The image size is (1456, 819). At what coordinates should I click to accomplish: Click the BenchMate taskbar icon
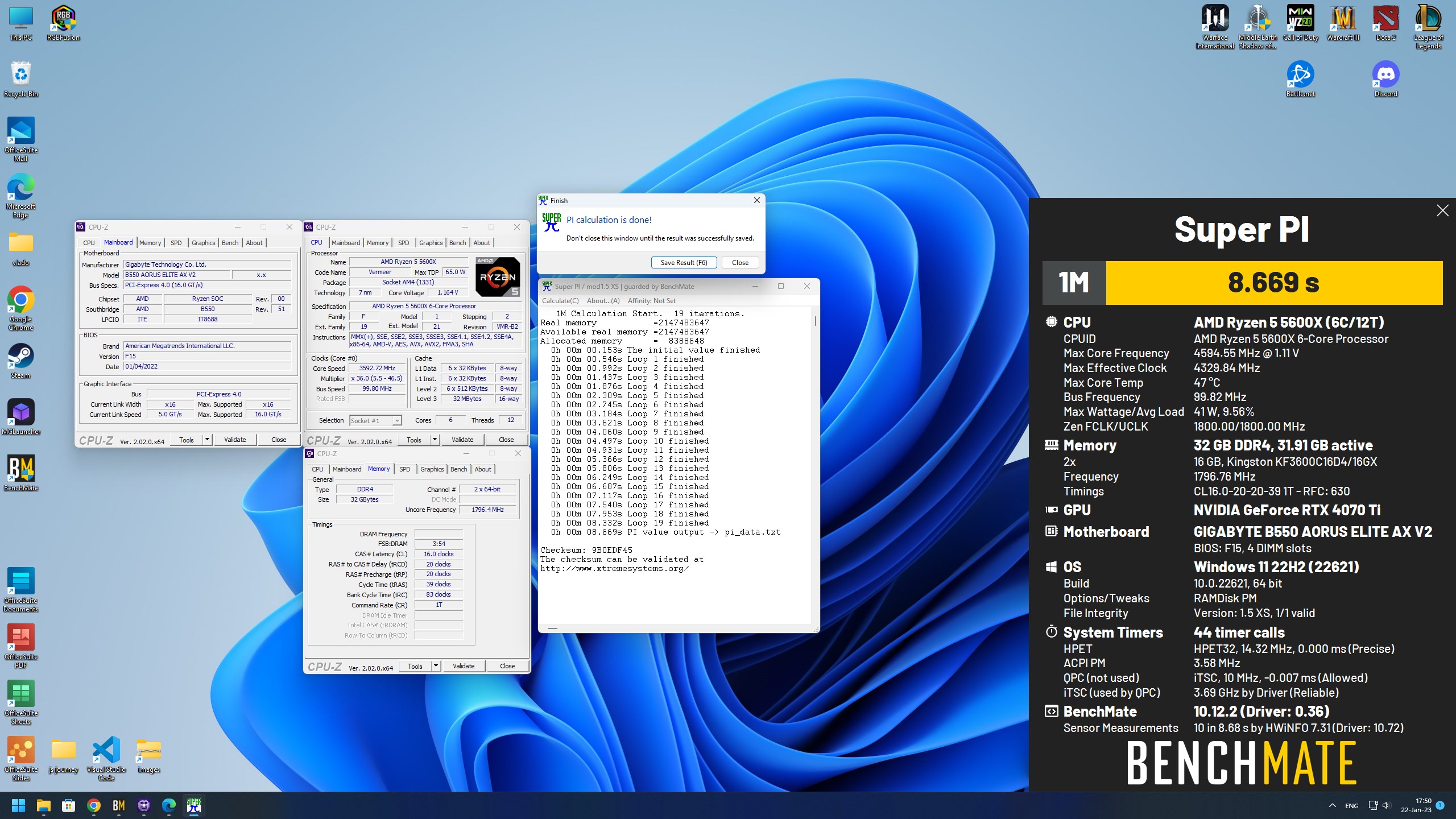(119, 805)
